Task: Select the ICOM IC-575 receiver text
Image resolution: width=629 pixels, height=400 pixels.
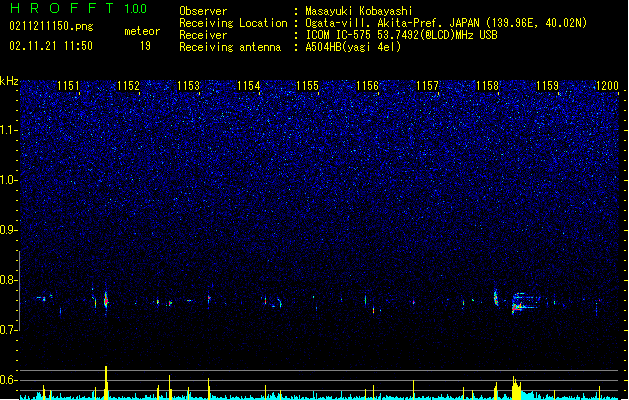Action: click(x=402, y=35)
